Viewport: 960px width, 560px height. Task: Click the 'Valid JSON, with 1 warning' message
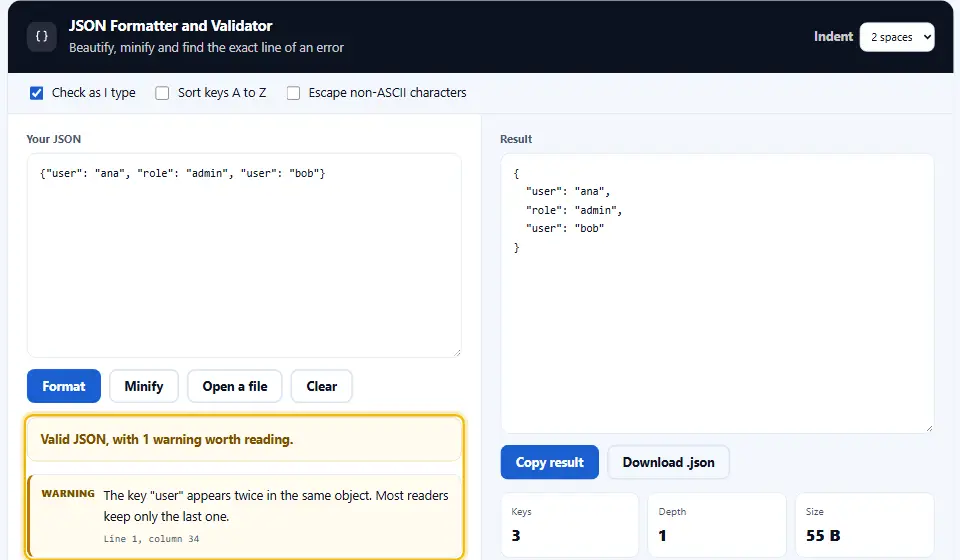pos(167,439)
